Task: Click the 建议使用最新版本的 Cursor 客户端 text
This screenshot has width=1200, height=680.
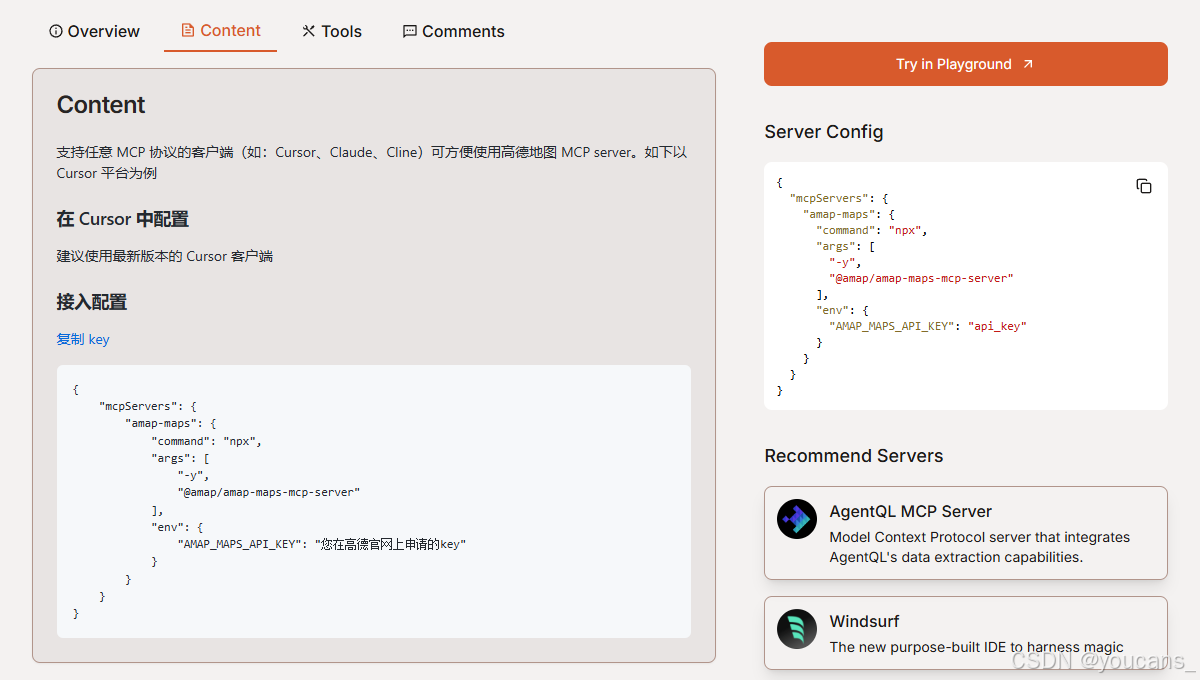Action: pyautogui.click(x=165, y=256)
